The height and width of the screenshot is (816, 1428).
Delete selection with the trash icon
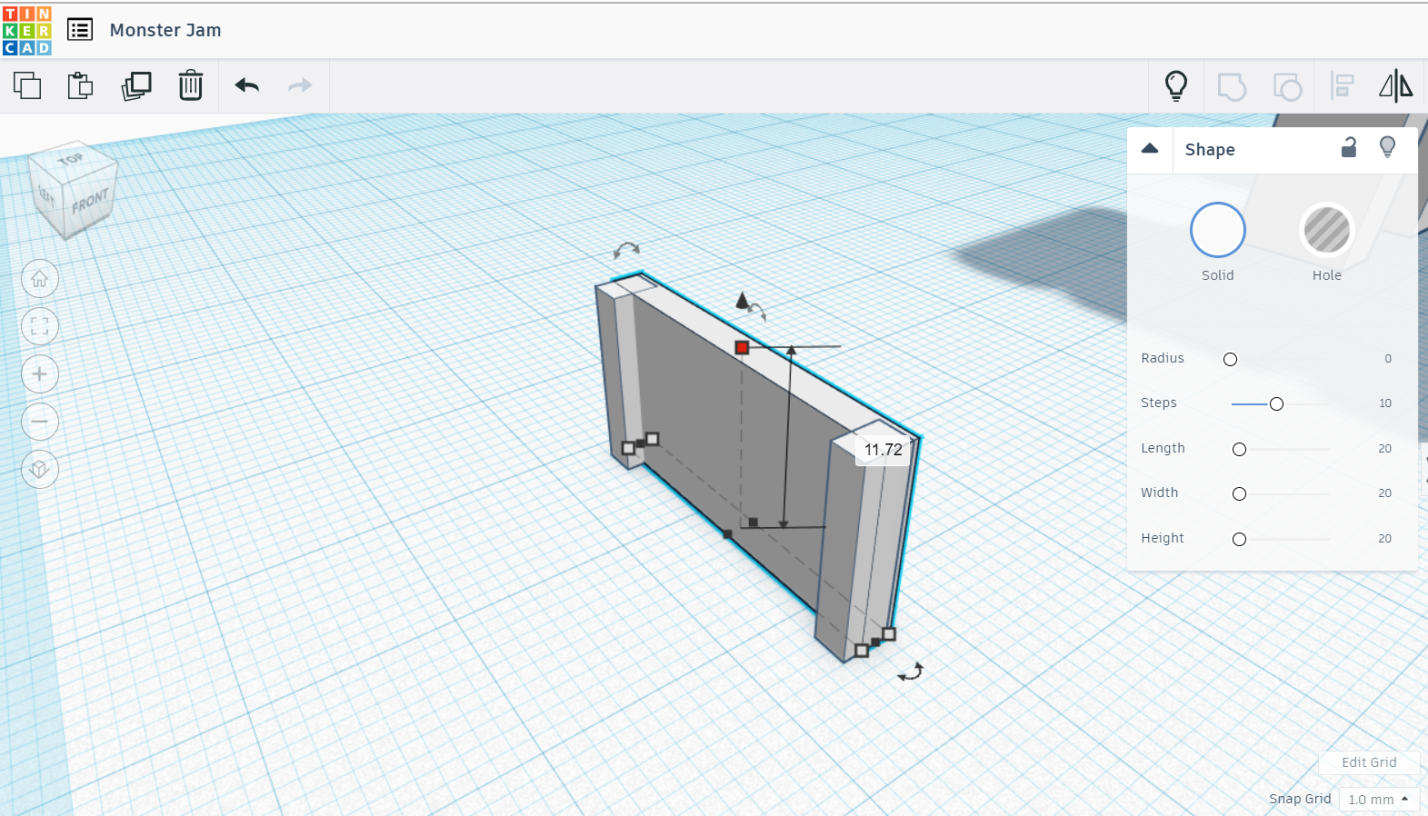tap(190, 86)
